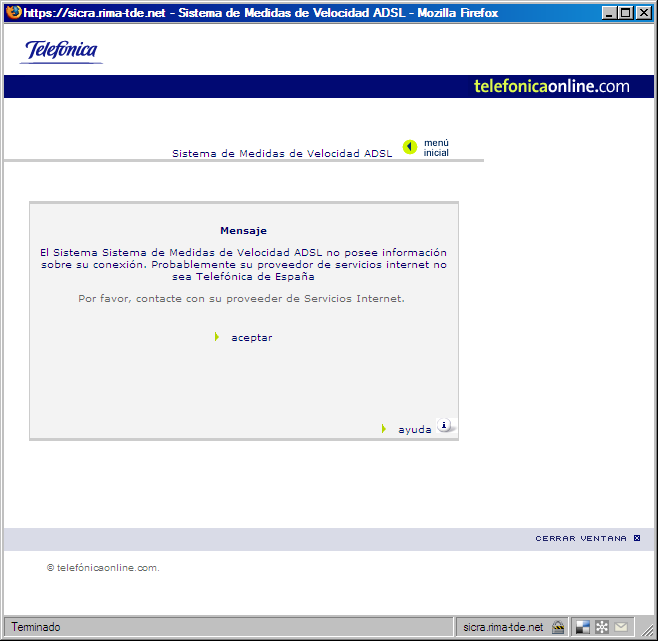This screenshot has height=641, width=658.
Task: Click the padlock security icon in status bar
Action: coord(559,627)
